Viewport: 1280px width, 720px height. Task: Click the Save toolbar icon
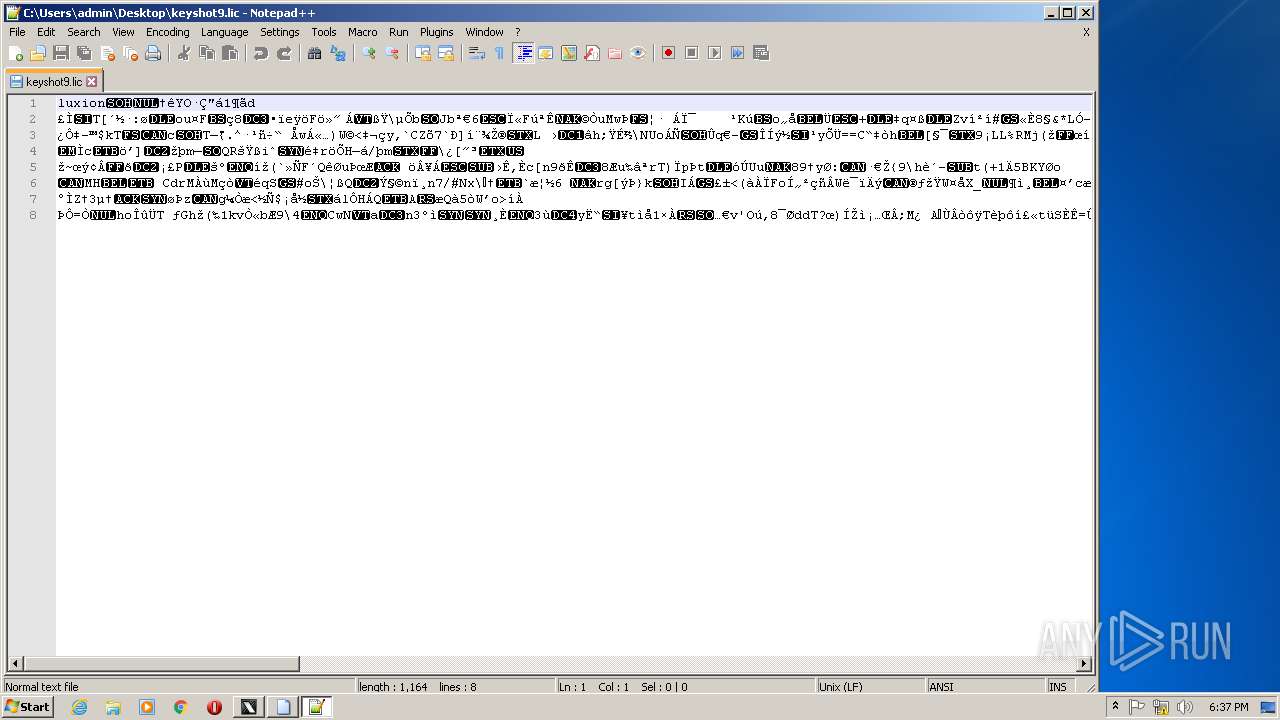[61, 53]
